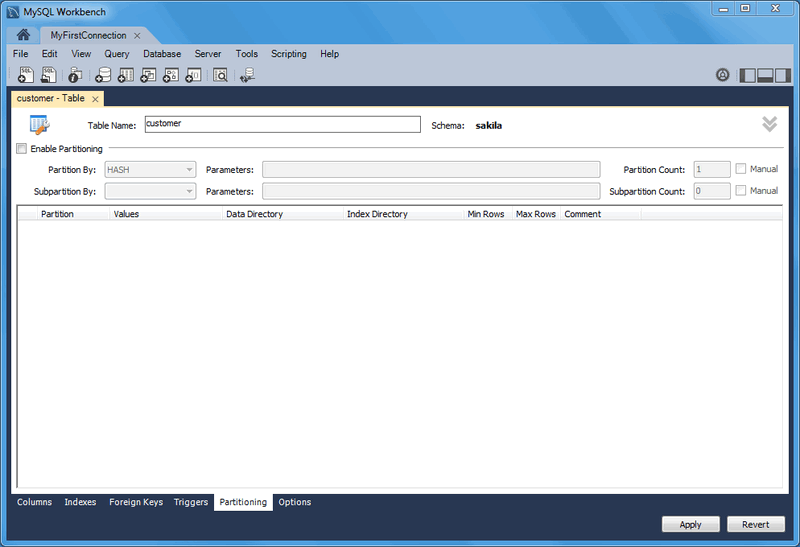Click the Subpartition By Parameters field

click(431, 191)
